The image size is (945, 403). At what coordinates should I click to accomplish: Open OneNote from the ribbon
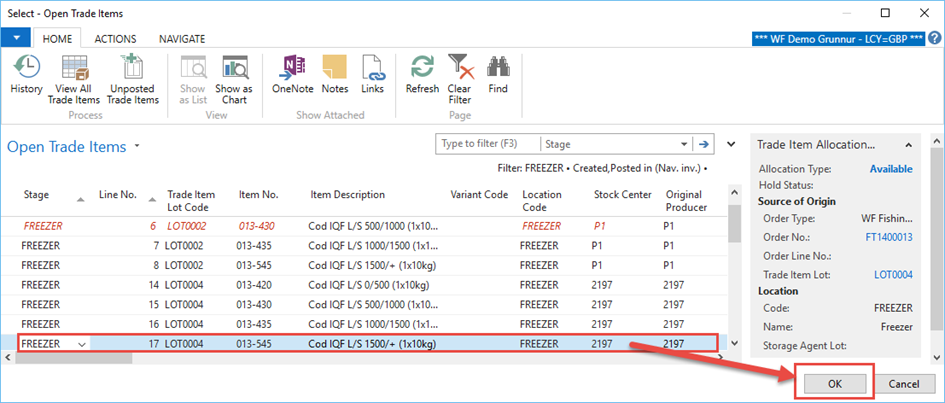click(x=292, y=76)
